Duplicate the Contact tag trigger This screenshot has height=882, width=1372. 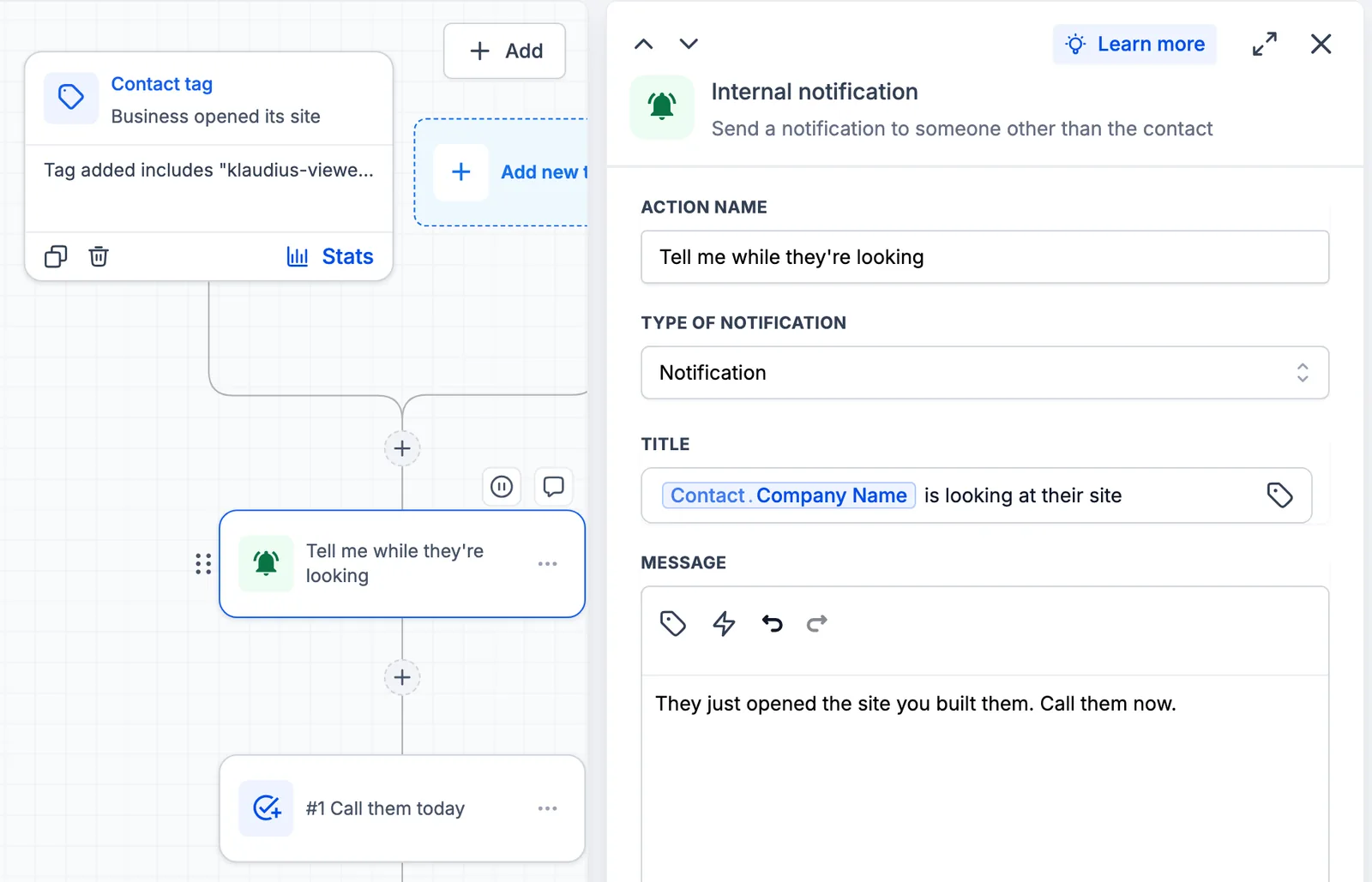click(x=56, y=256)
